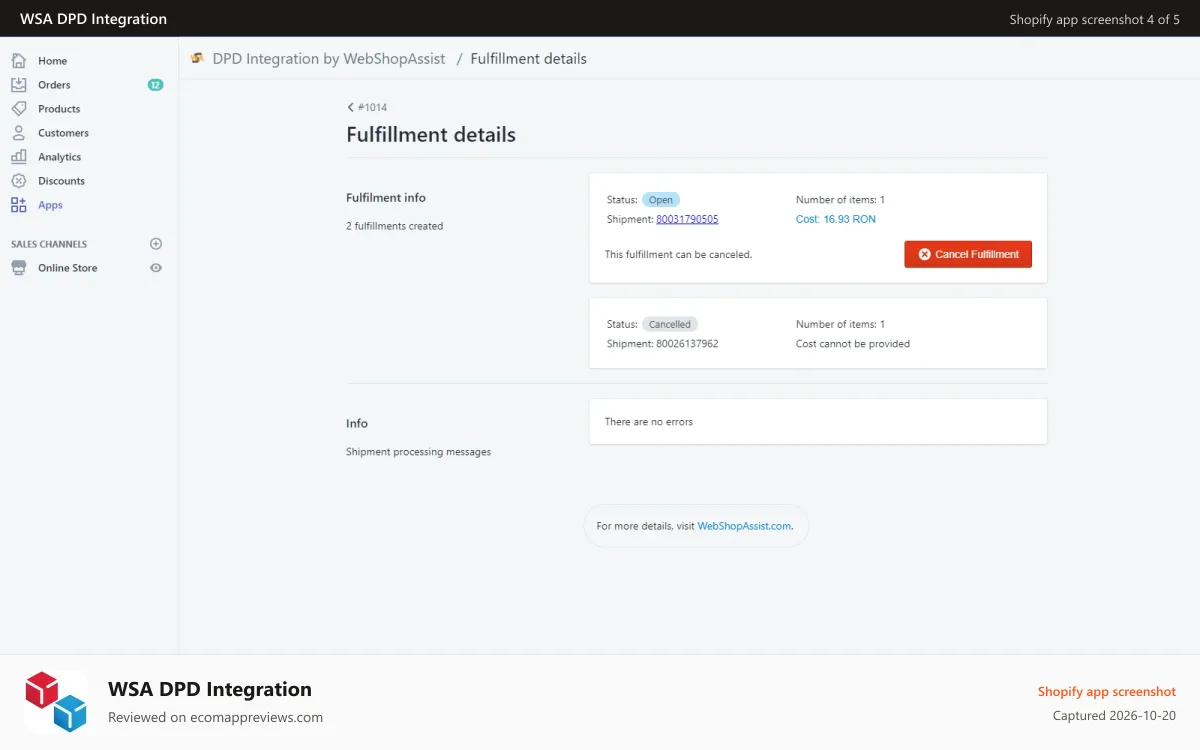Click the WSA DPD Integration cube logo
This screenshot has height=750, width=1200.
(56, 702)
